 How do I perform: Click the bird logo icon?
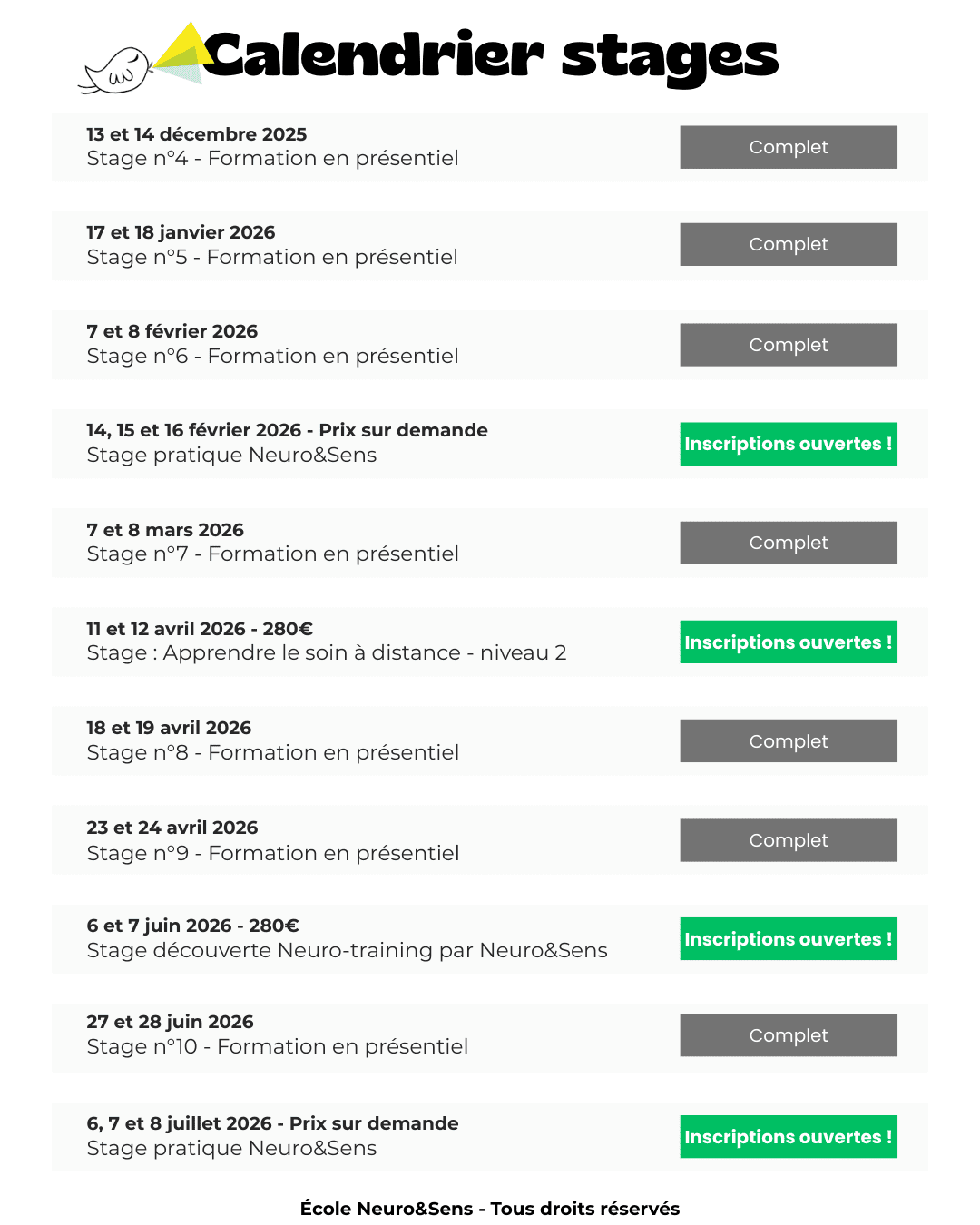(x=116, y=72)
